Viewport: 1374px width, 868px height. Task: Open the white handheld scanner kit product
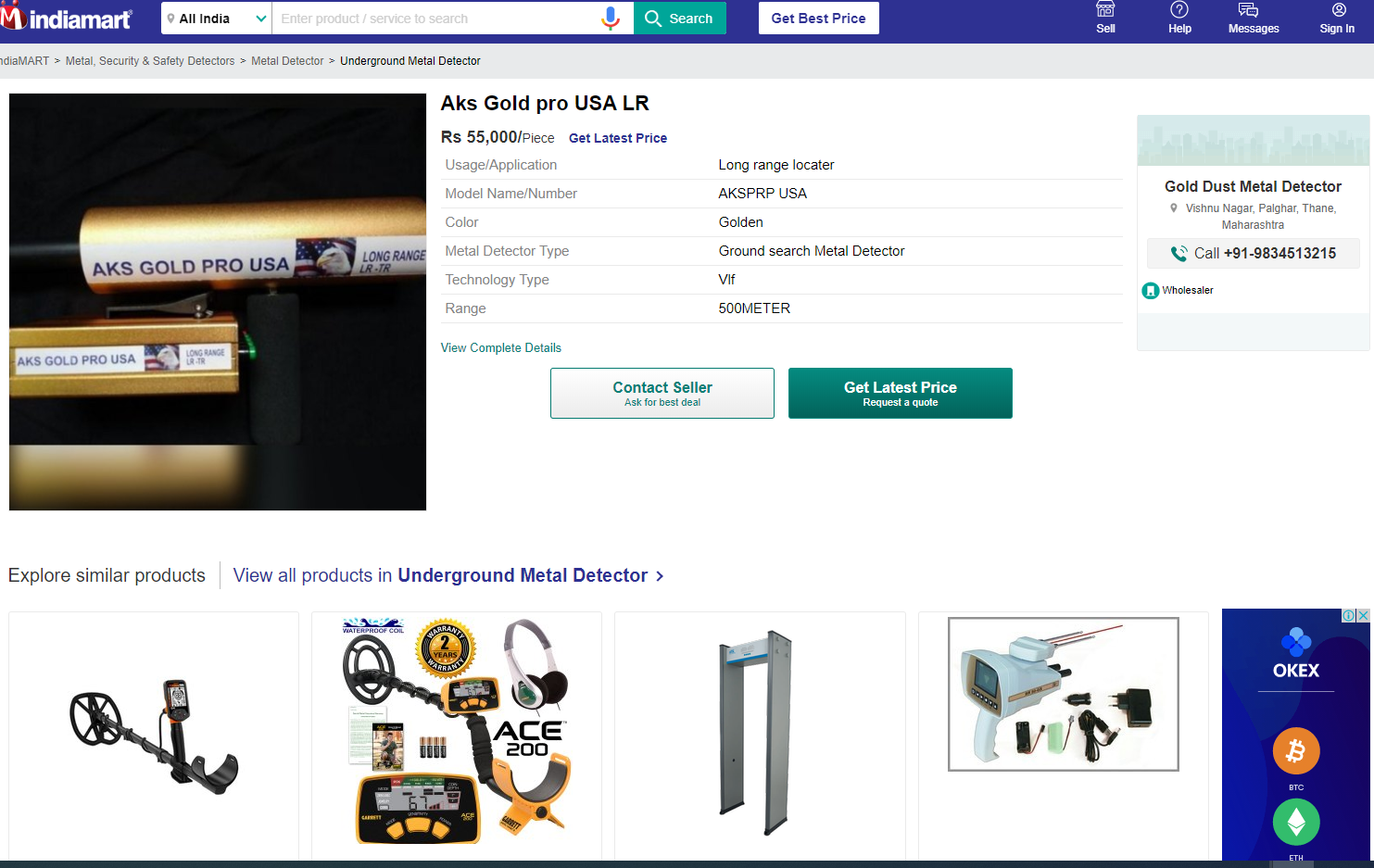pyautogui.click(x=1064, y=695)
